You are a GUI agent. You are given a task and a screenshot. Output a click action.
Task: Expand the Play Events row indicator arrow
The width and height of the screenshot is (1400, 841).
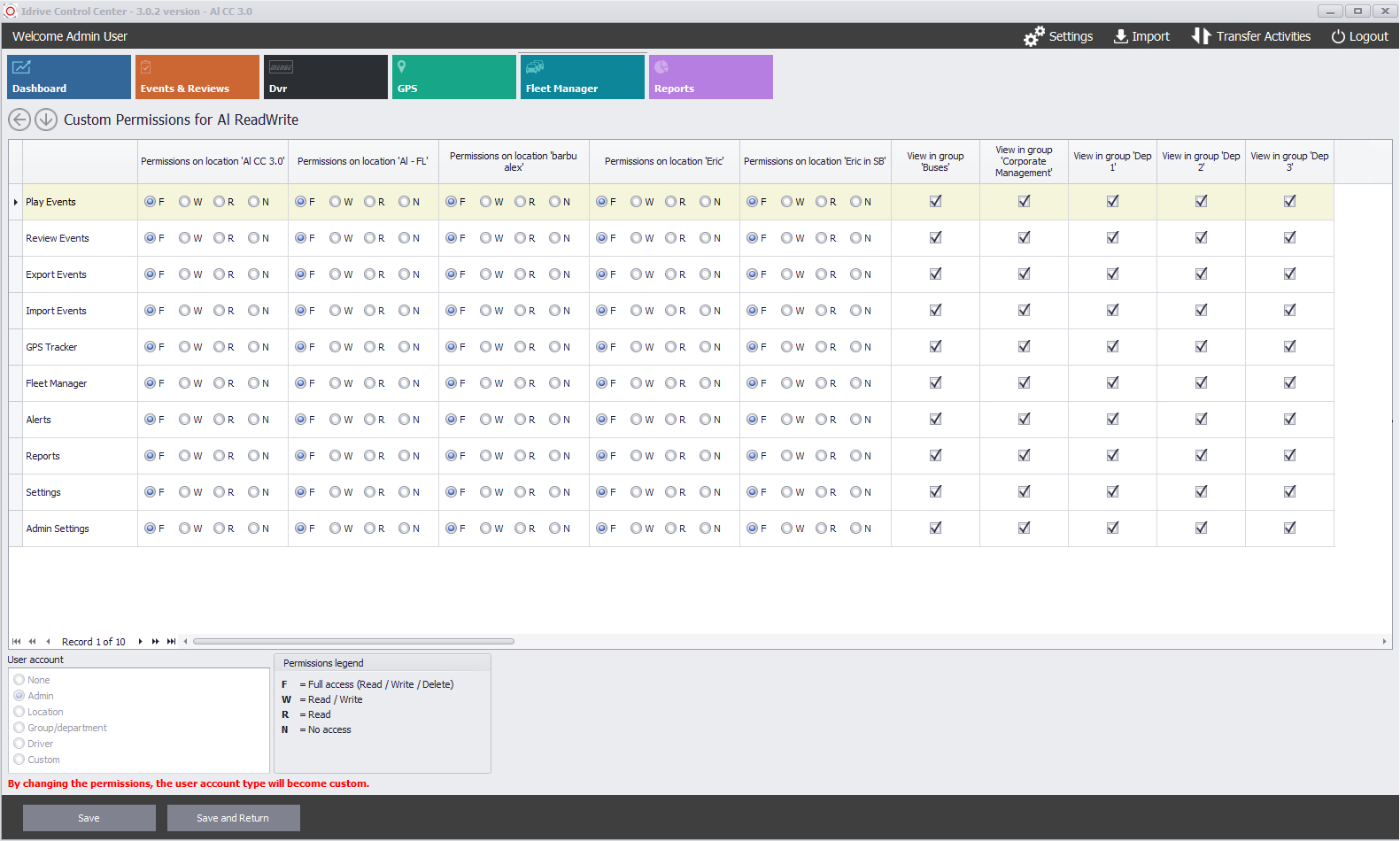pyautogui.click(x=16, y=203)
